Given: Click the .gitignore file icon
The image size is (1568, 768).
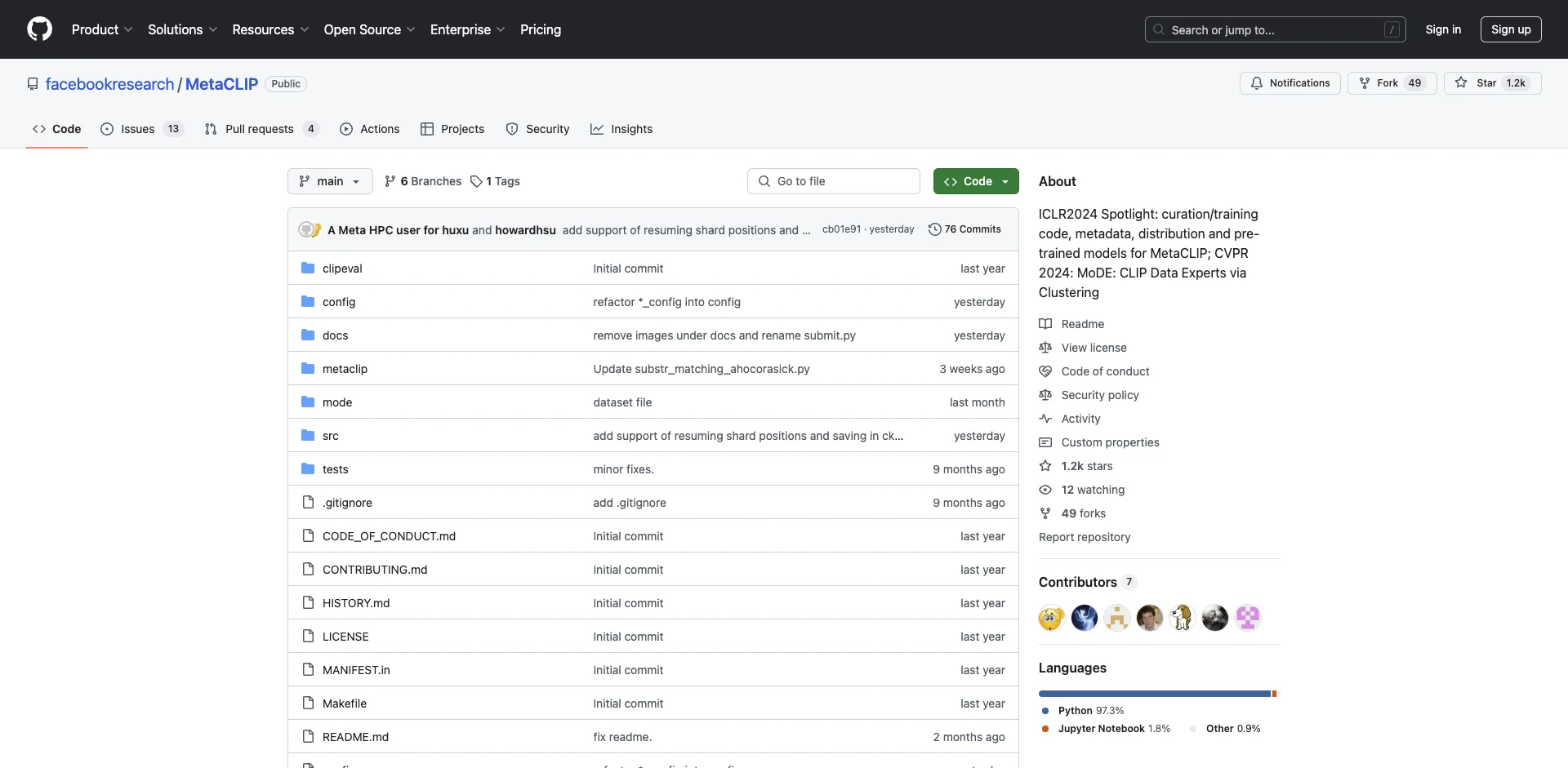Looking at the screenshot, I should tap(308, 503).
